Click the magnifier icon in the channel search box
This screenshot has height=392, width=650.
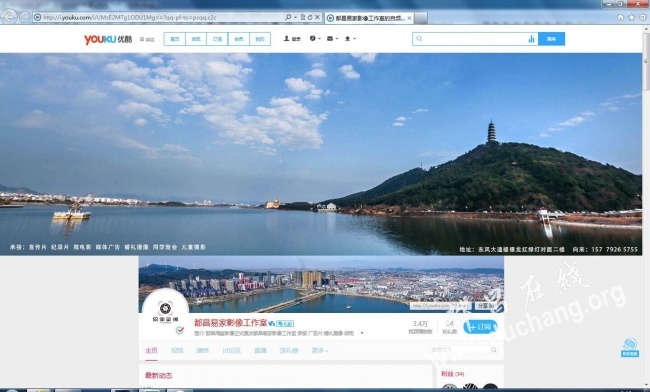(493, 350)
